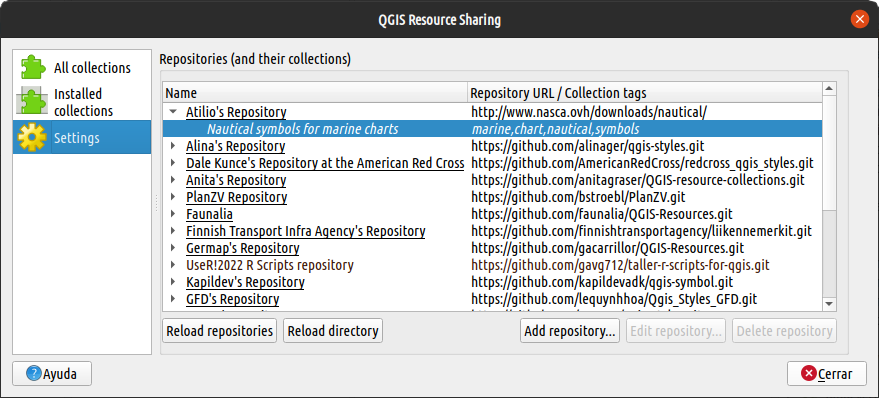Viewport: 879px width, 398px height.
Task: Click the red X icon on Cerrar
Action: [x=808, y=374]
